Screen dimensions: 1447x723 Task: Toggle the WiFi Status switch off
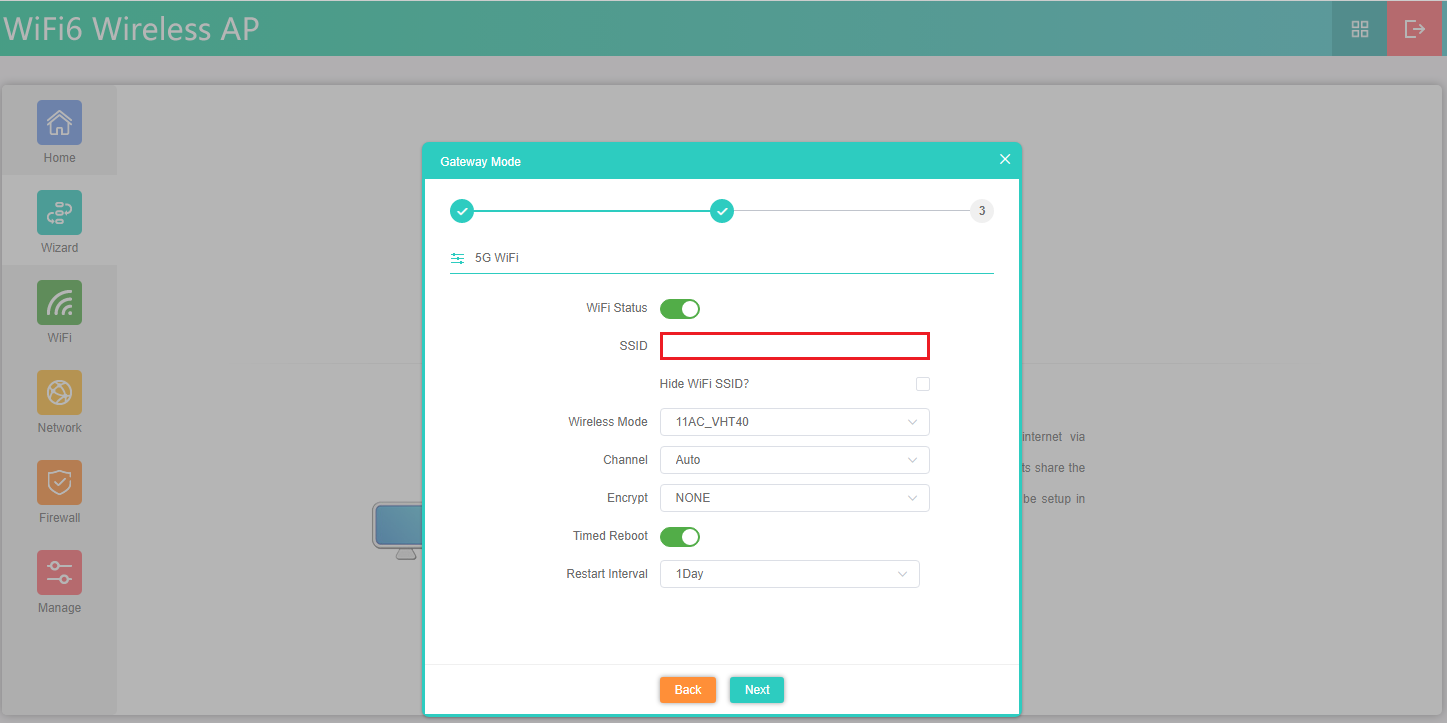680,309
